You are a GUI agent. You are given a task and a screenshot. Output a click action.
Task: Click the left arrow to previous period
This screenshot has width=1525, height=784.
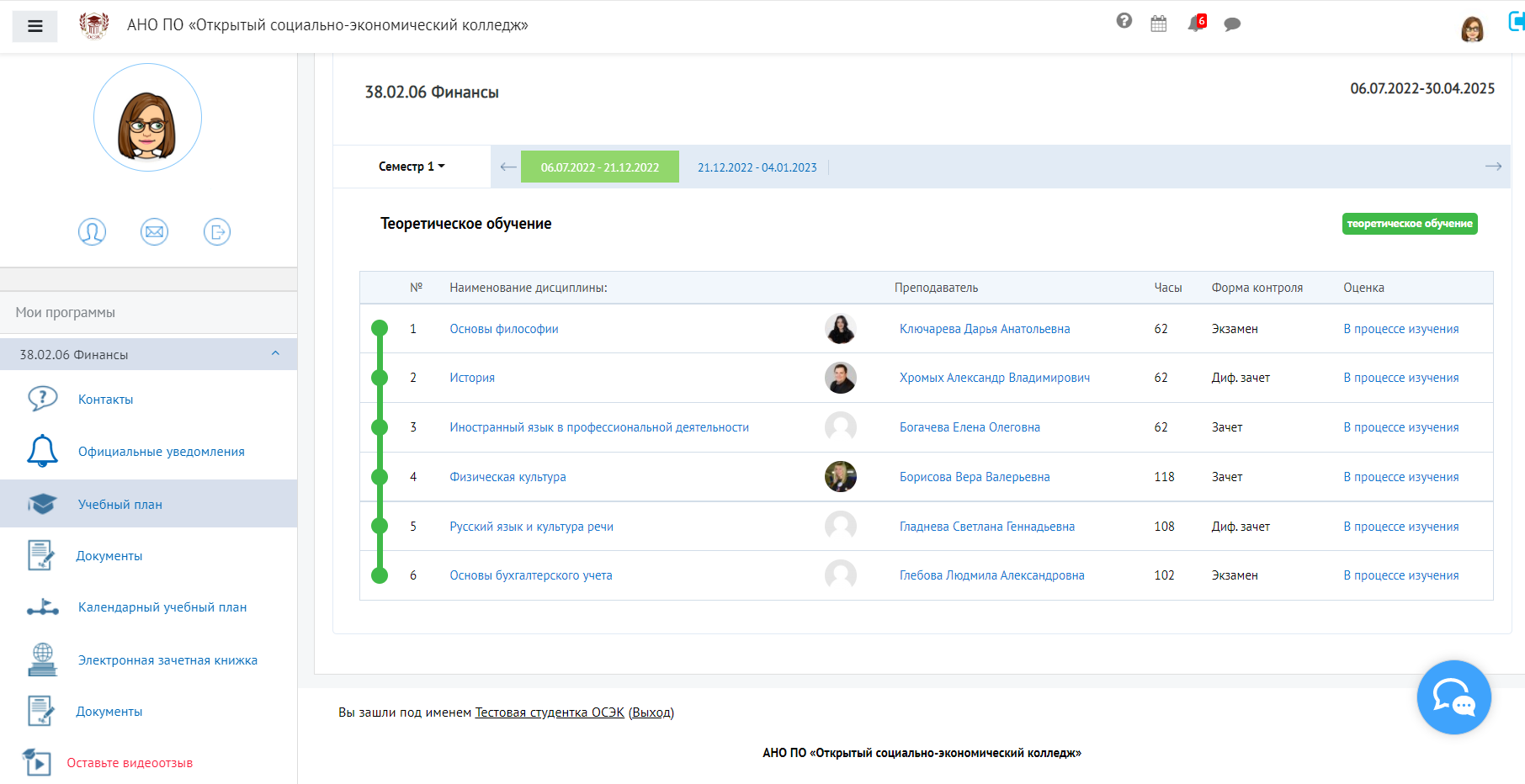(x=507, y=167)
